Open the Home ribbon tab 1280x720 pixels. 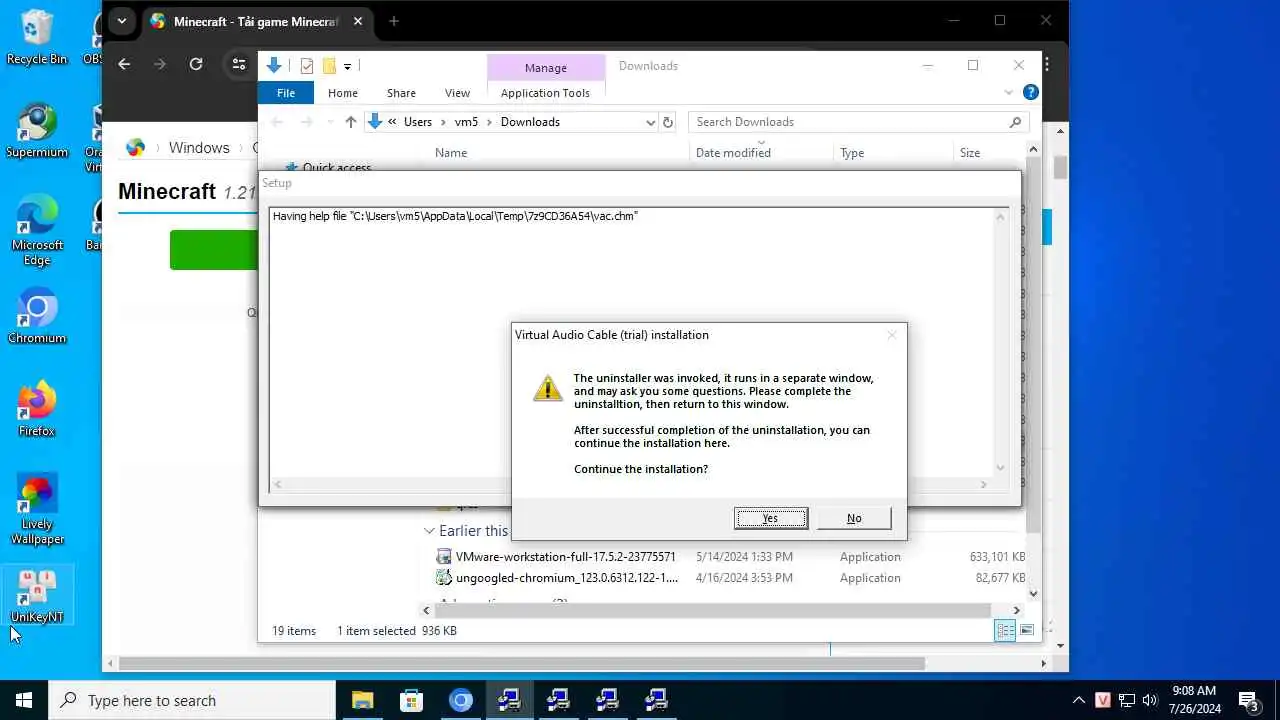(343, 93)
